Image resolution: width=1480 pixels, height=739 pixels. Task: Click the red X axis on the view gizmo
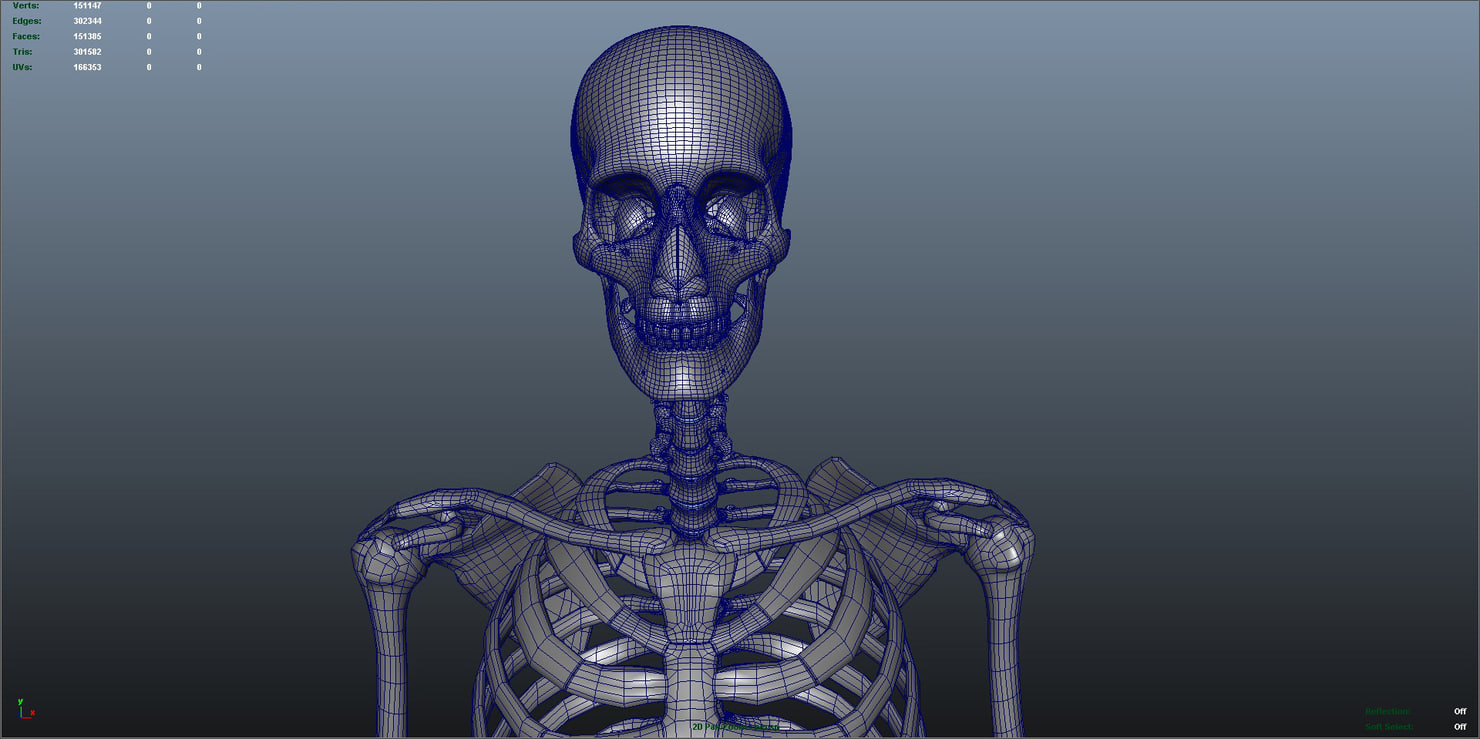coord(33,713)
